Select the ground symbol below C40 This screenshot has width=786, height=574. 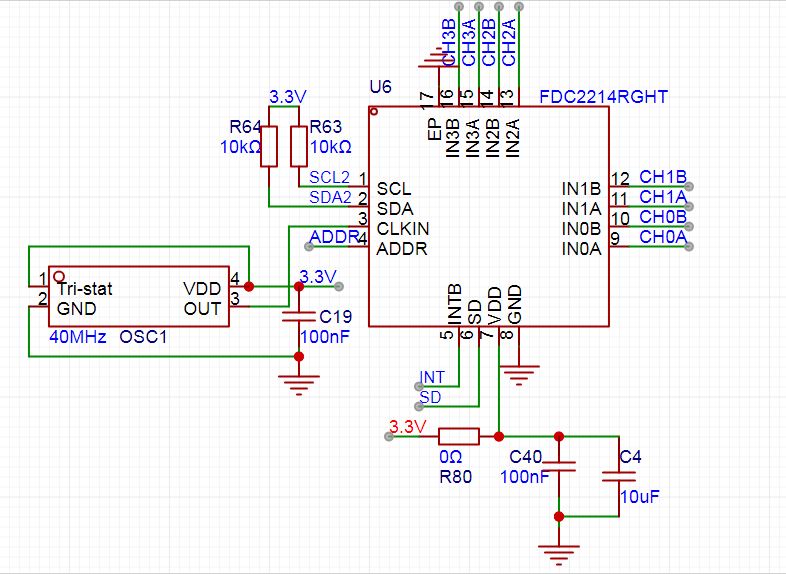coord(559,548)
